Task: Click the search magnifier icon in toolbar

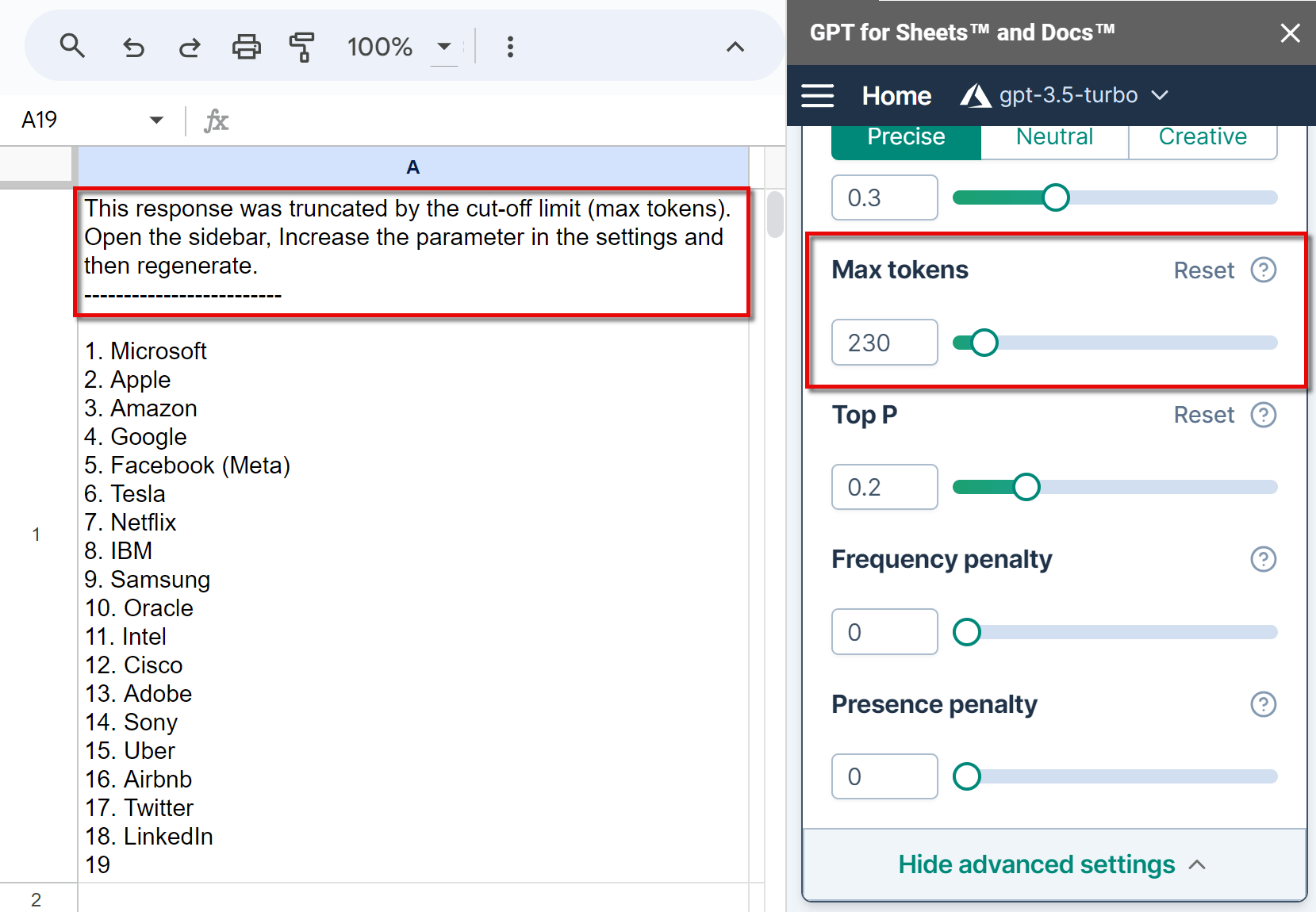Action: [x=72, y=47]
